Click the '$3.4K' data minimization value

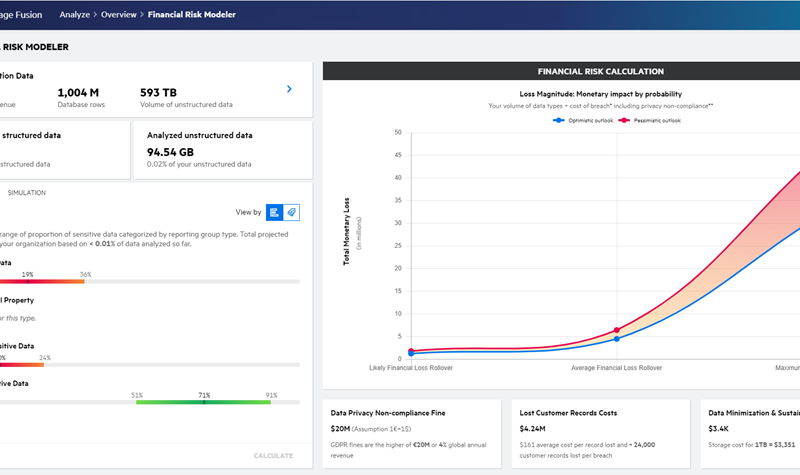pyautogui.click(x=718, y=429)
